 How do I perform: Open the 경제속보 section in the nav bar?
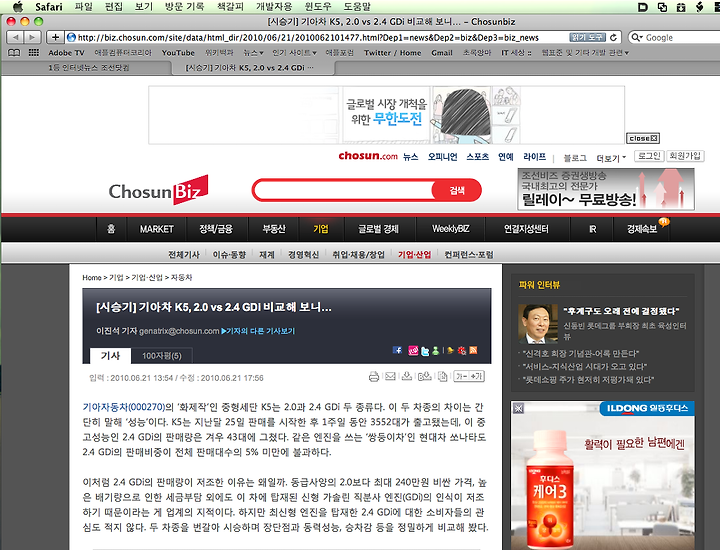tap(642, 229)
